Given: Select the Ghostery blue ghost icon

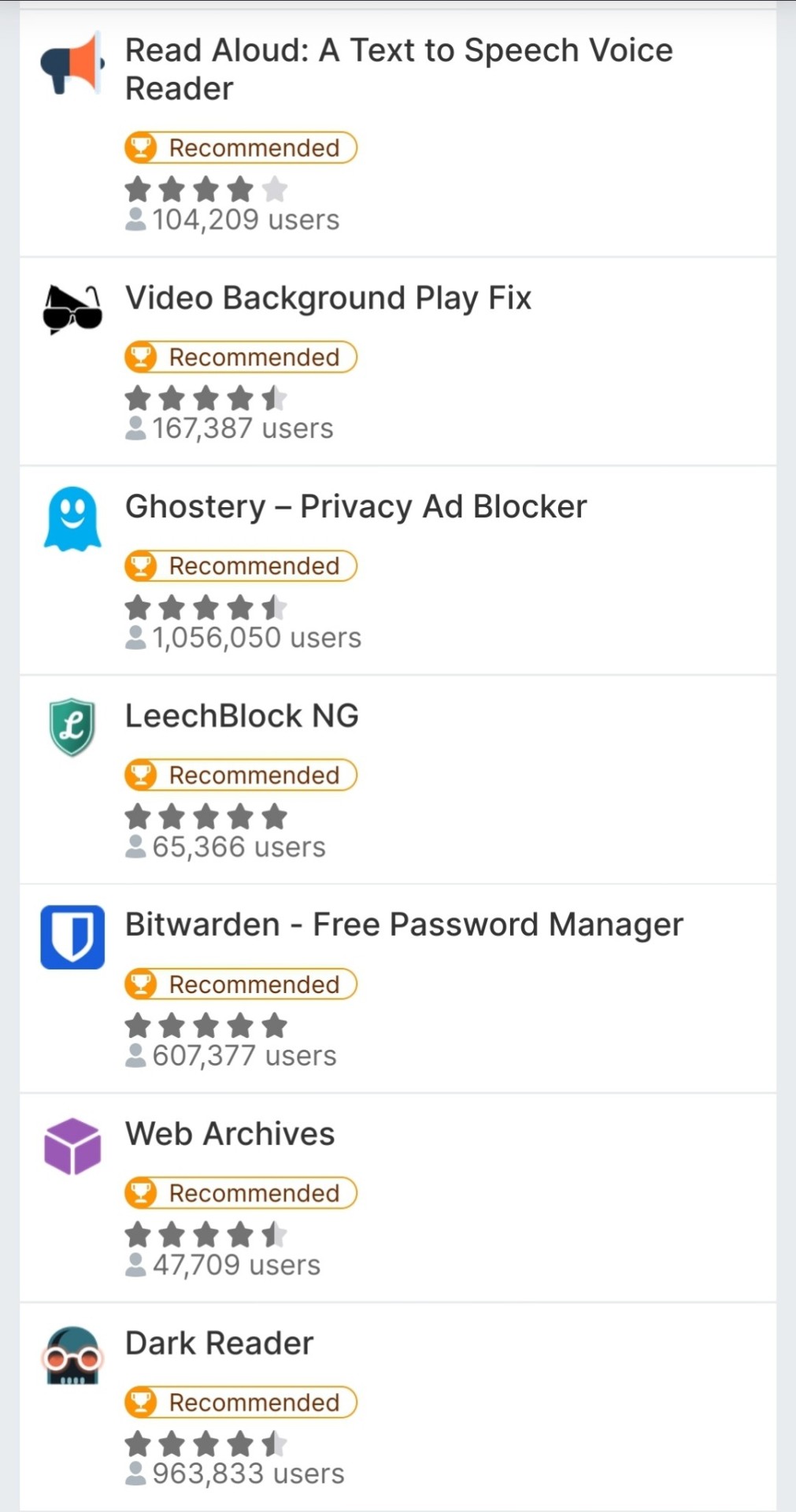Looking at the screenshot, I should pyautogui.click(x=72, y=518).
